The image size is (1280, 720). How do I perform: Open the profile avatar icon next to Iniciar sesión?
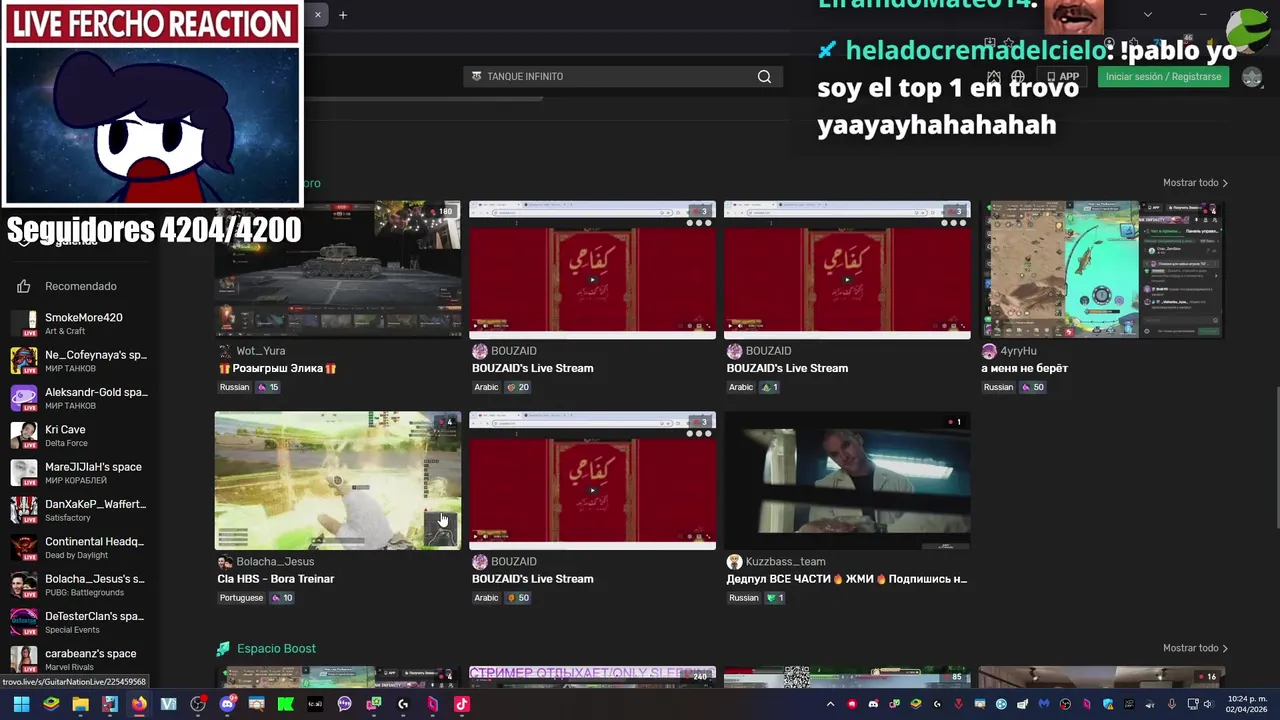click(1252, 77)
